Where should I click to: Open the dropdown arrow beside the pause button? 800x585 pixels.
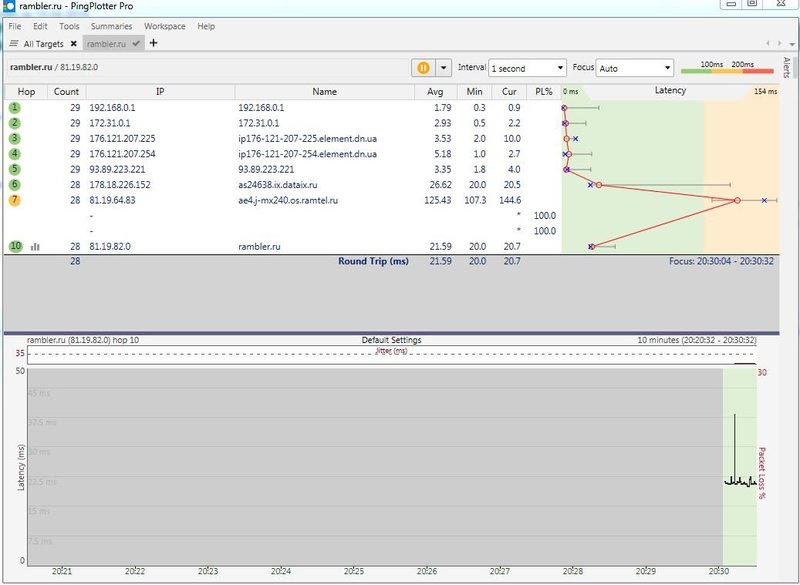pos(443,68)
